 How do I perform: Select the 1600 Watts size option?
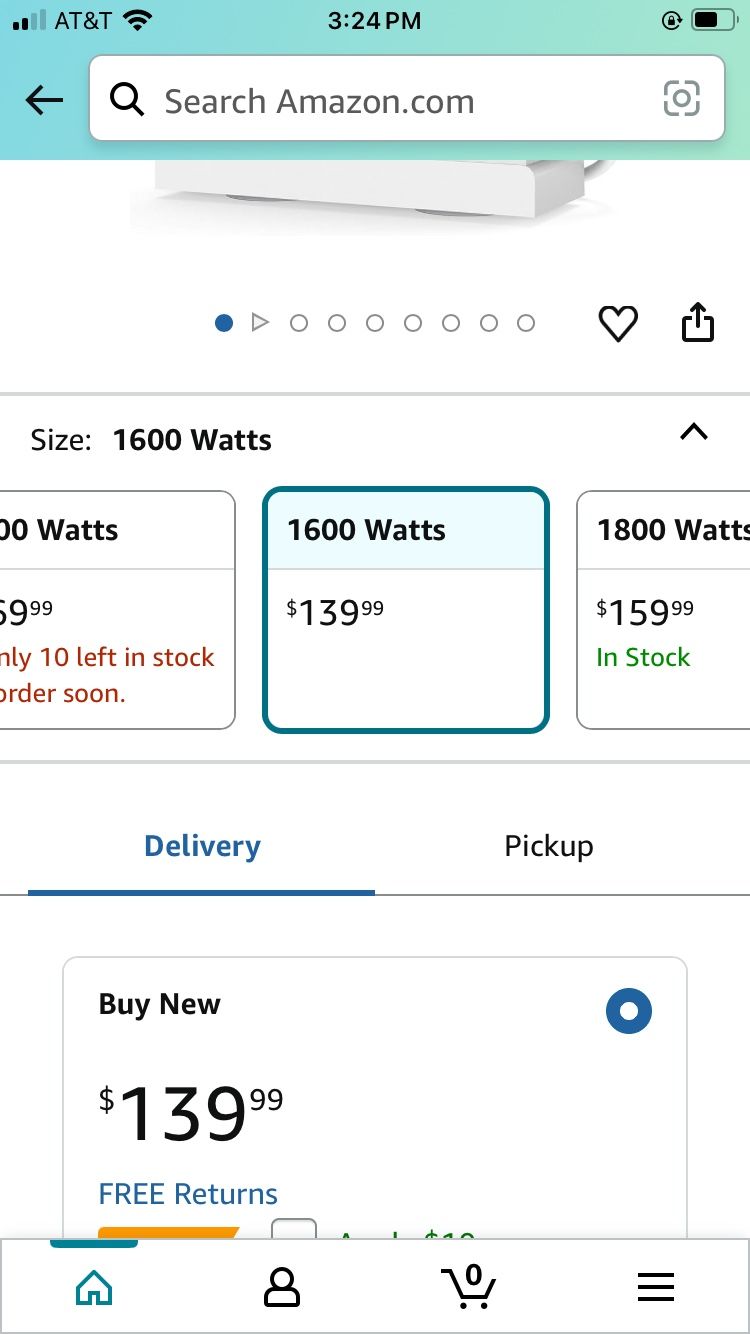click(405, 609)
